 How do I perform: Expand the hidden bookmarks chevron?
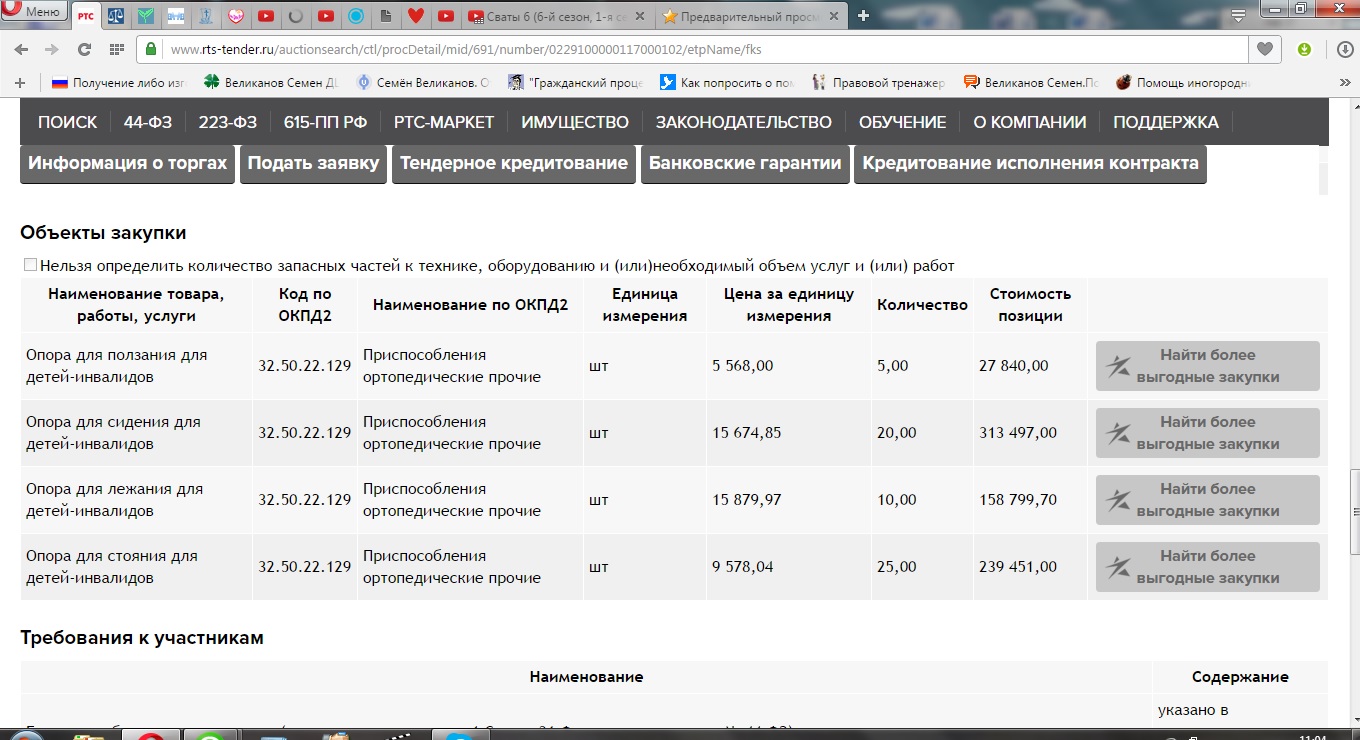1343,83
